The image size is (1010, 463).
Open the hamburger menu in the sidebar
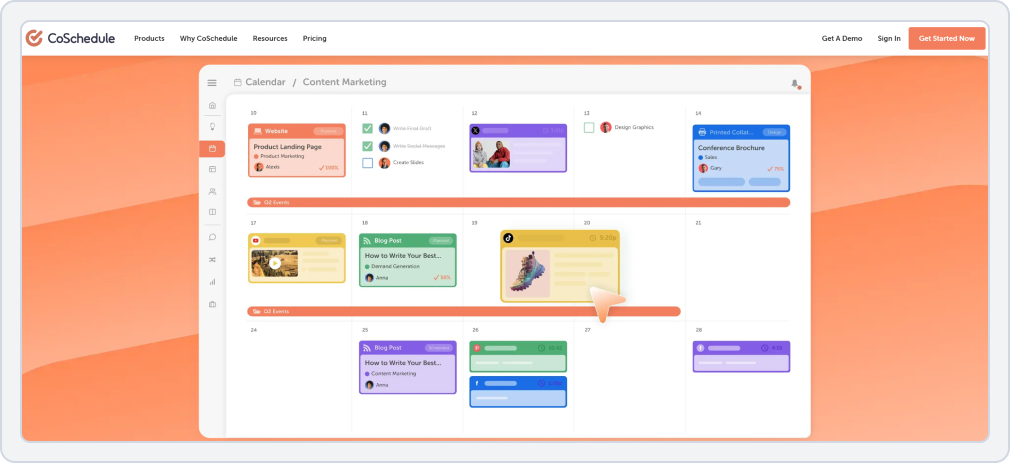(212, 83)
